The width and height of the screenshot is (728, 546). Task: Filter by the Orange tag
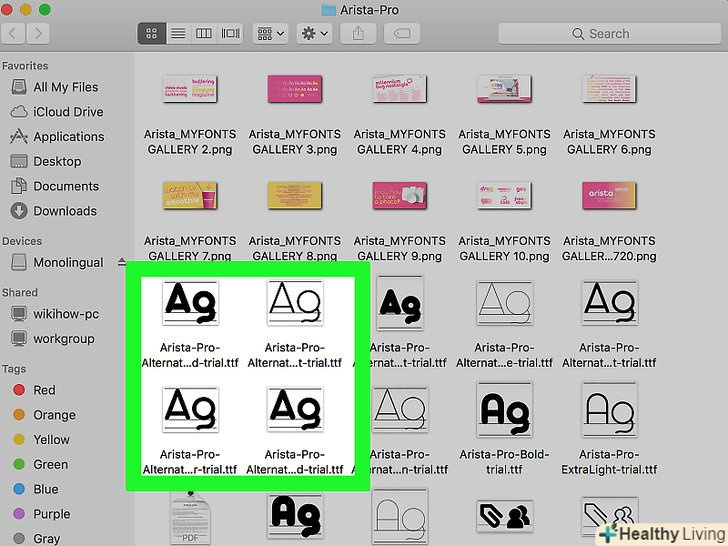pyautogui.click(x=54, y=415)
